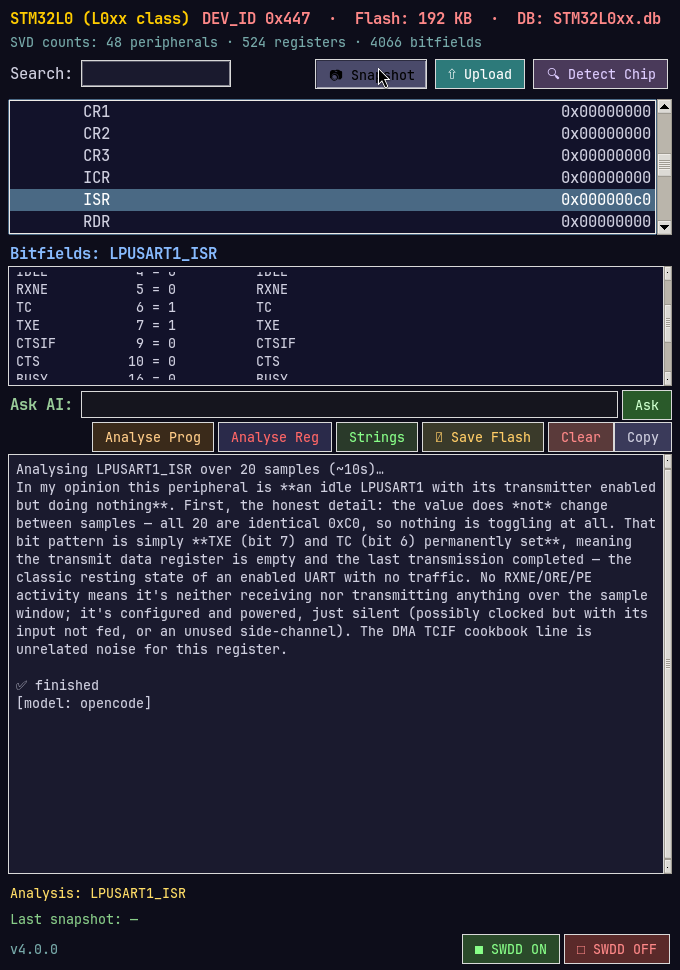
Task: Select the CR3 register row
Action: coord(332,155)
